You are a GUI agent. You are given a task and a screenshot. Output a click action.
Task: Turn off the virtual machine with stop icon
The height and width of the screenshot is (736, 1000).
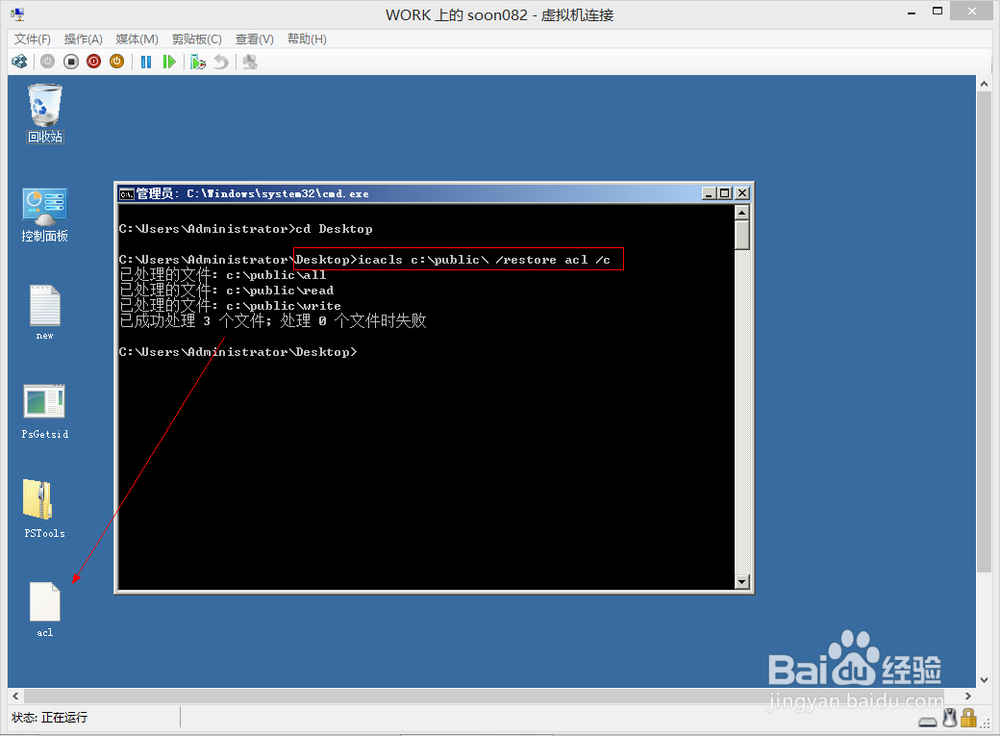click(x=71, y=62)
